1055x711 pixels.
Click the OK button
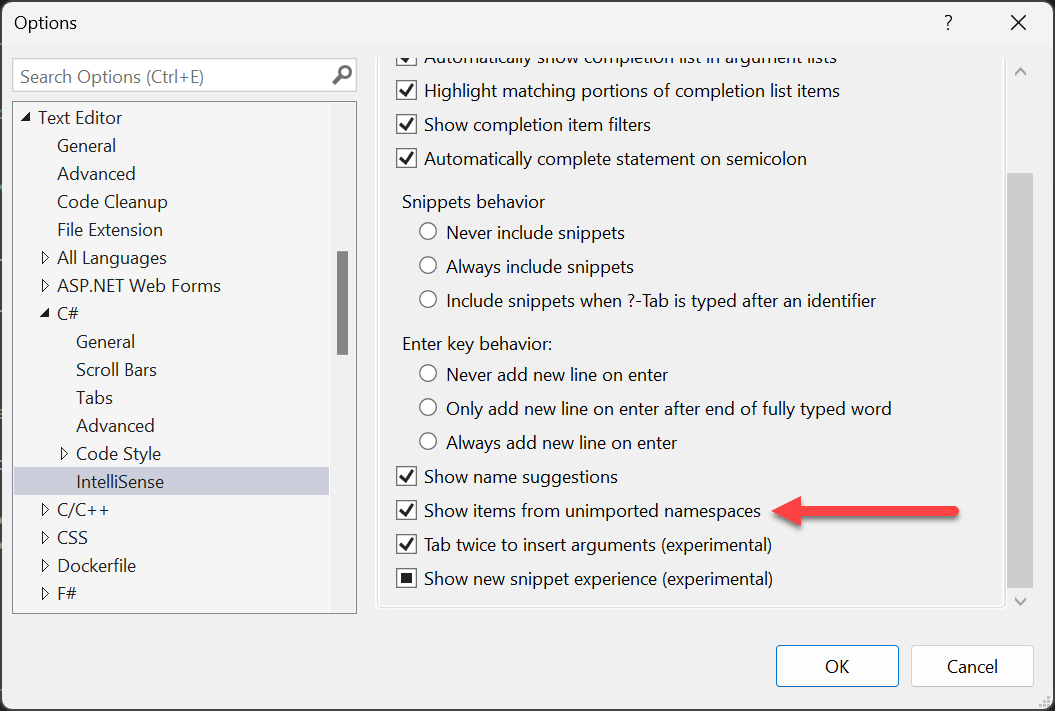pos(837,667)
